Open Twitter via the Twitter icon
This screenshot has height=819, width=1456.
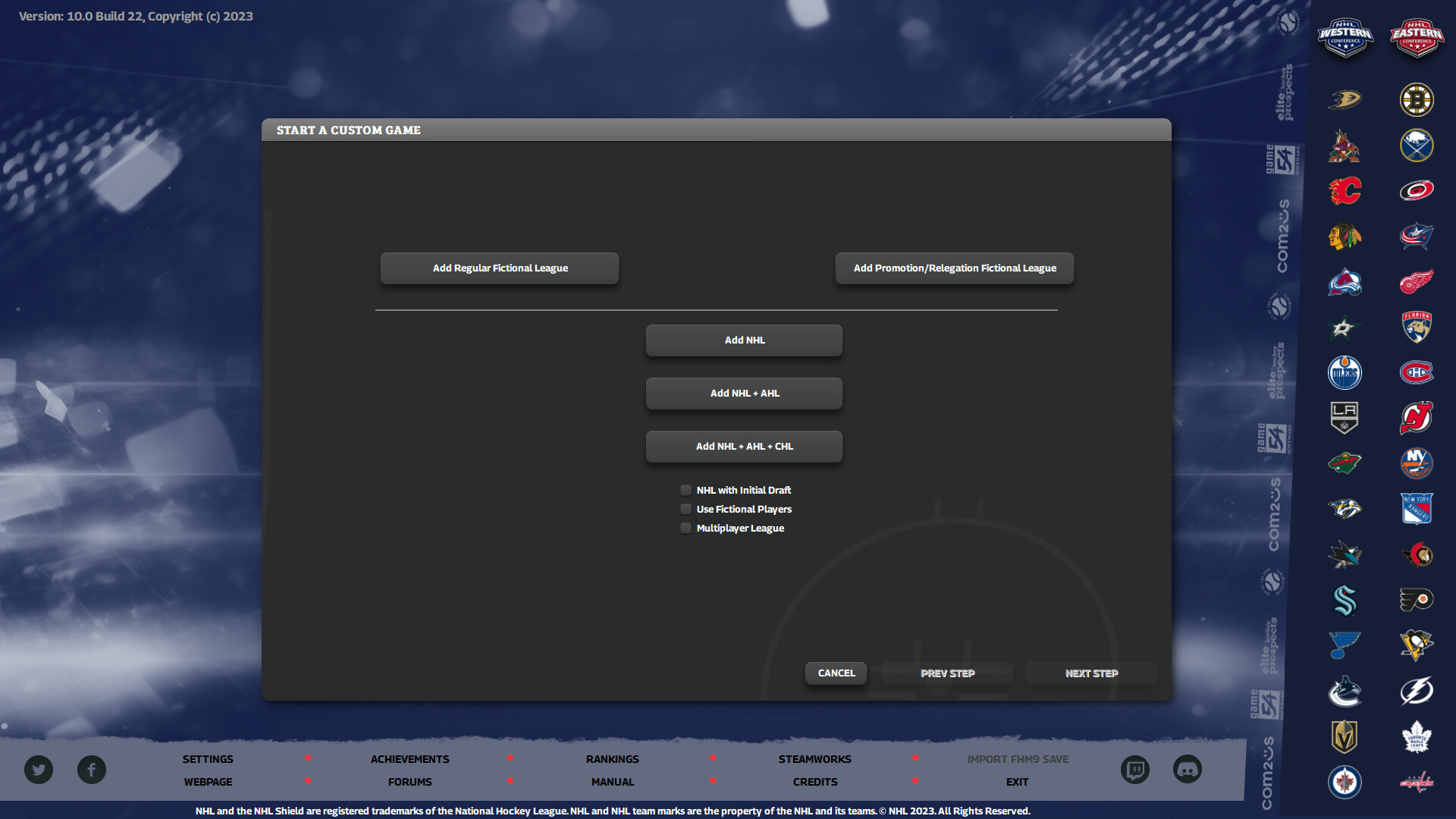pyautogui.click(x=38, y=769)
